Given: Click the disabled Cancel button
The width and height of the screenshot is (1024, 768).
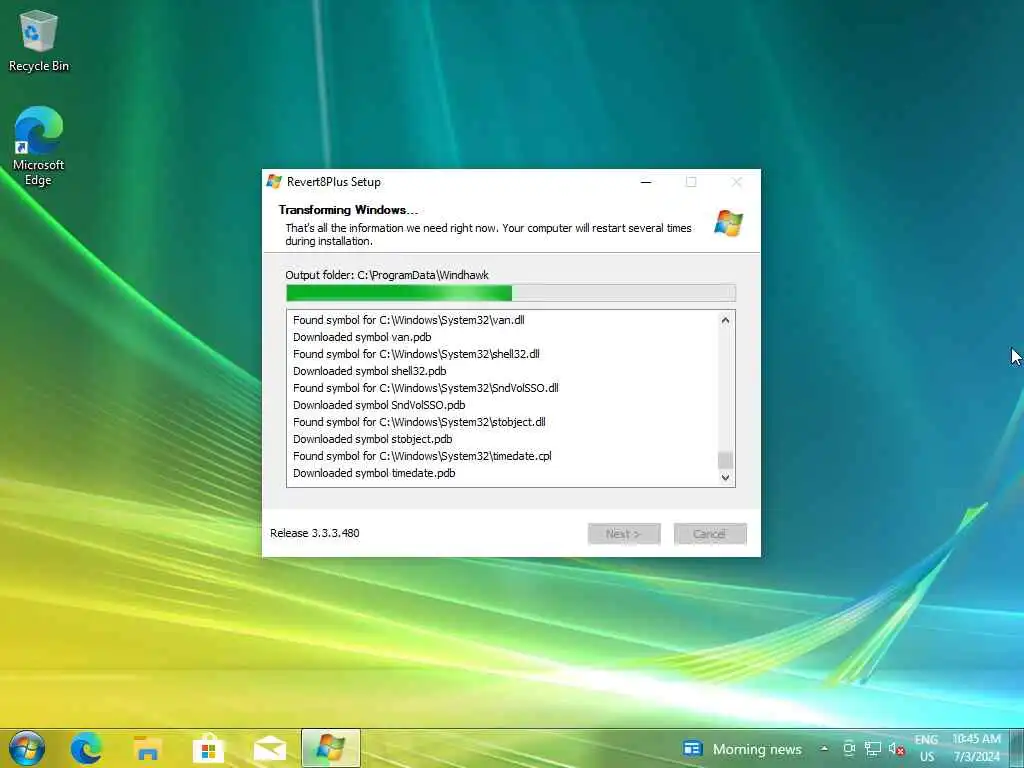Looking at the screenshot, I should coord(710,534).
